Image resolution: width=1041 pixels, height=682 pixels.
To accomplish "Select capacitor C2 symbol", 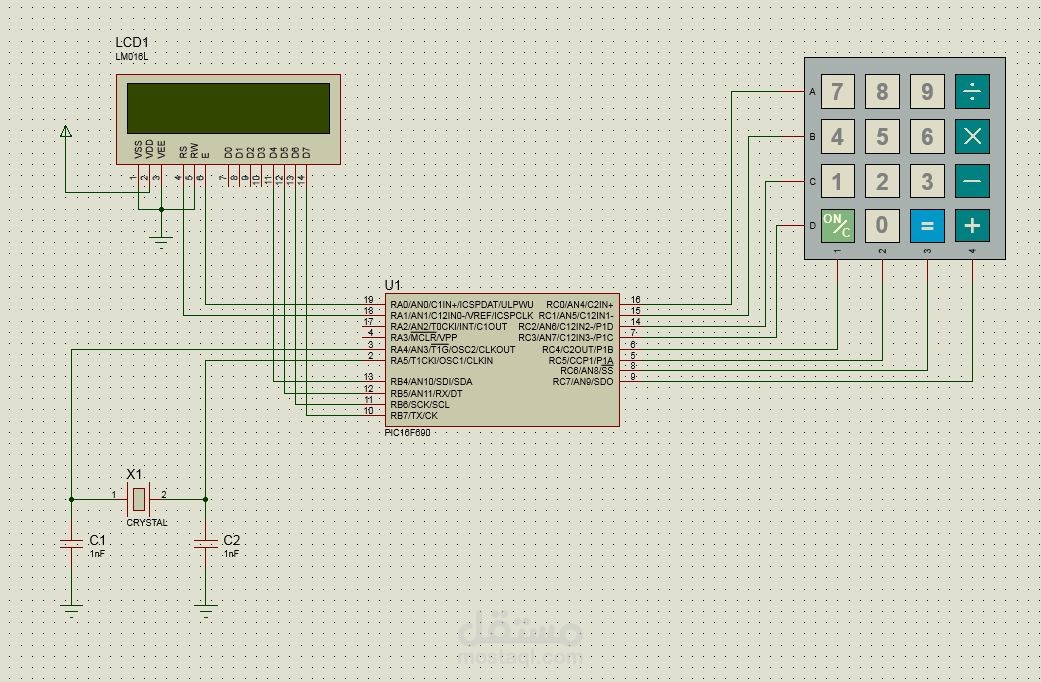I will point(205,544).
